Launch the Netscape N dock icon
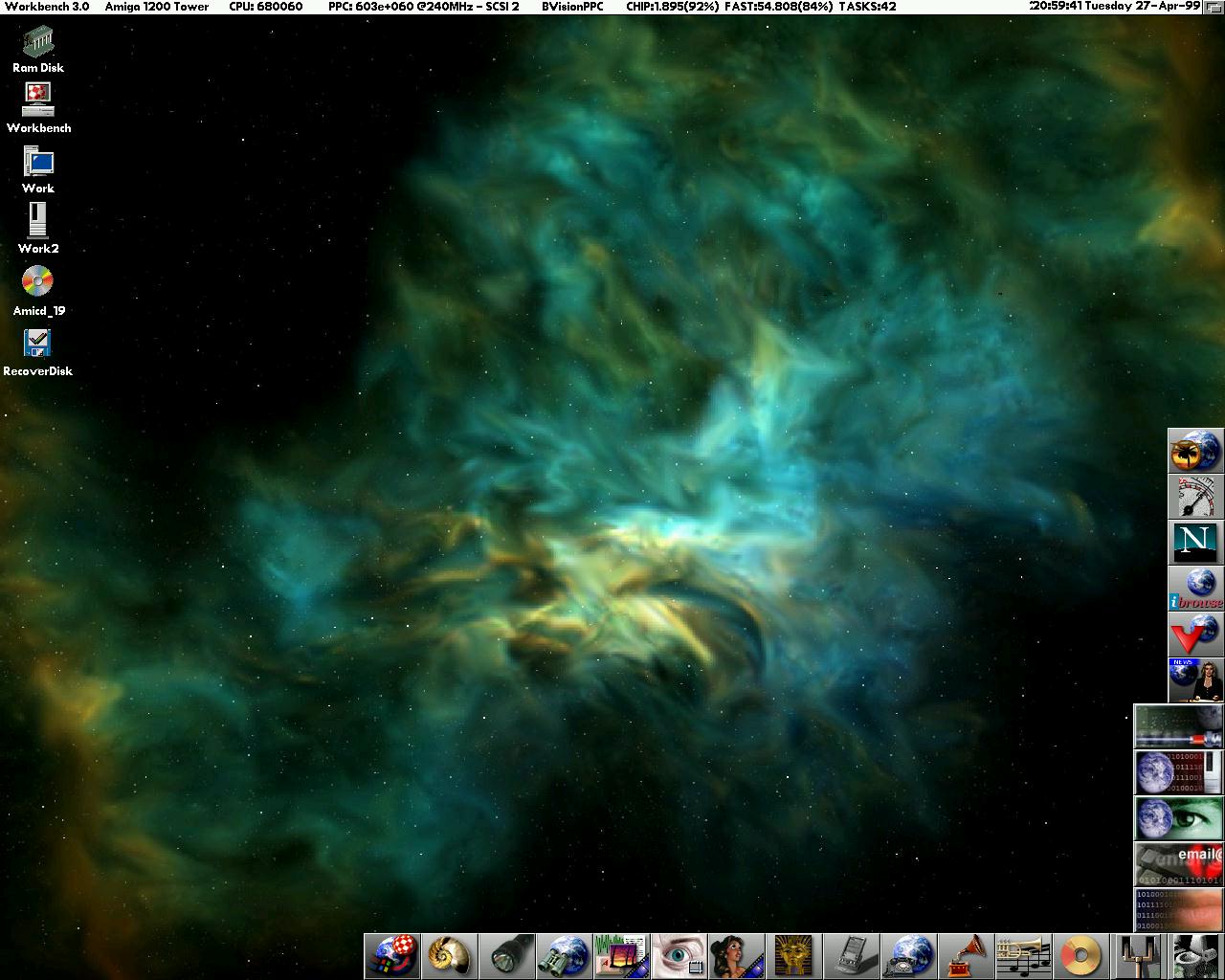This screenshot has width=1225, height=980. tap(1195, 542)
